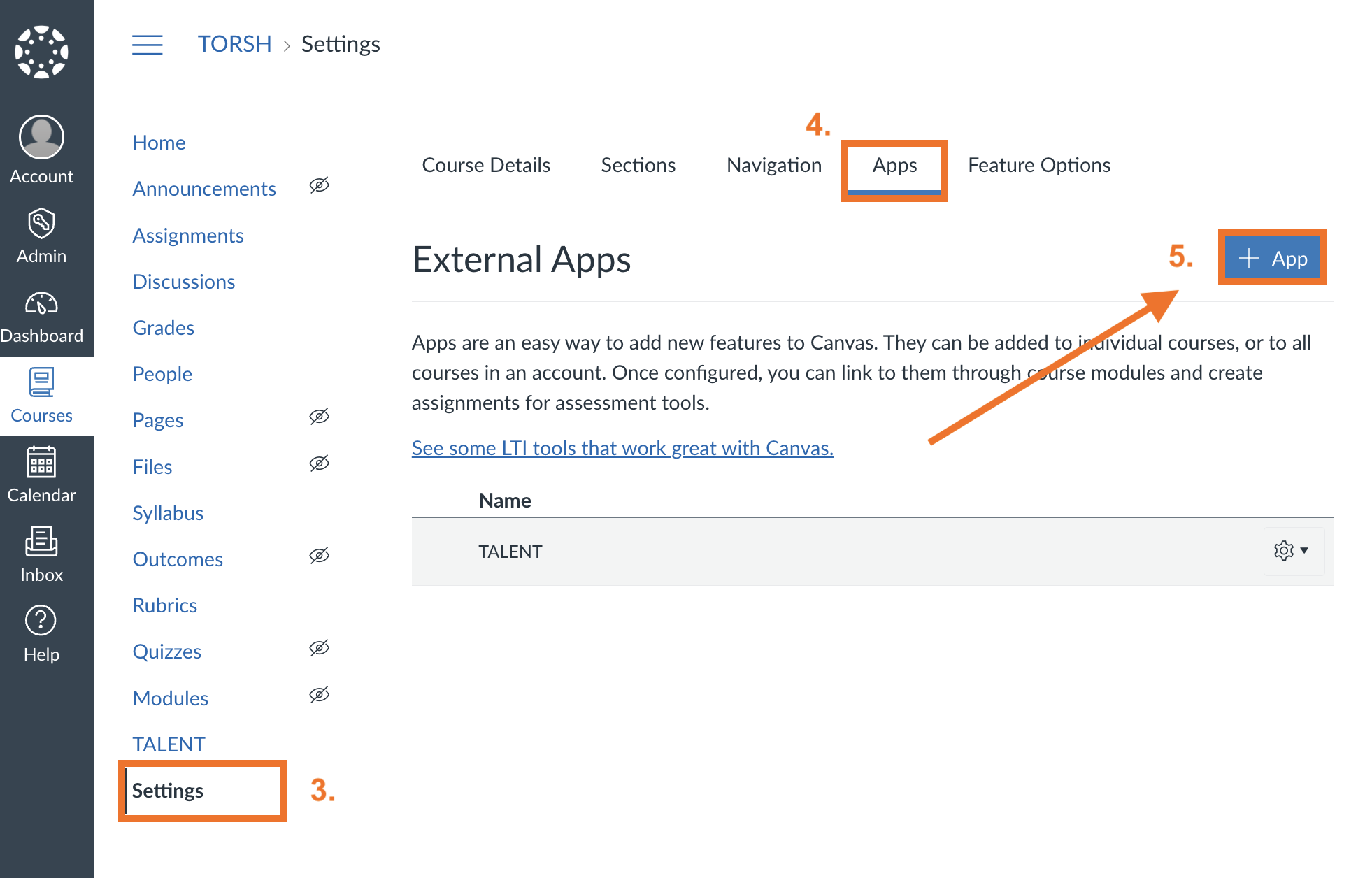Viewport: 1372px width, 878px height.
Task: Select the Navigation tab
Action: [x=773, y=166]
